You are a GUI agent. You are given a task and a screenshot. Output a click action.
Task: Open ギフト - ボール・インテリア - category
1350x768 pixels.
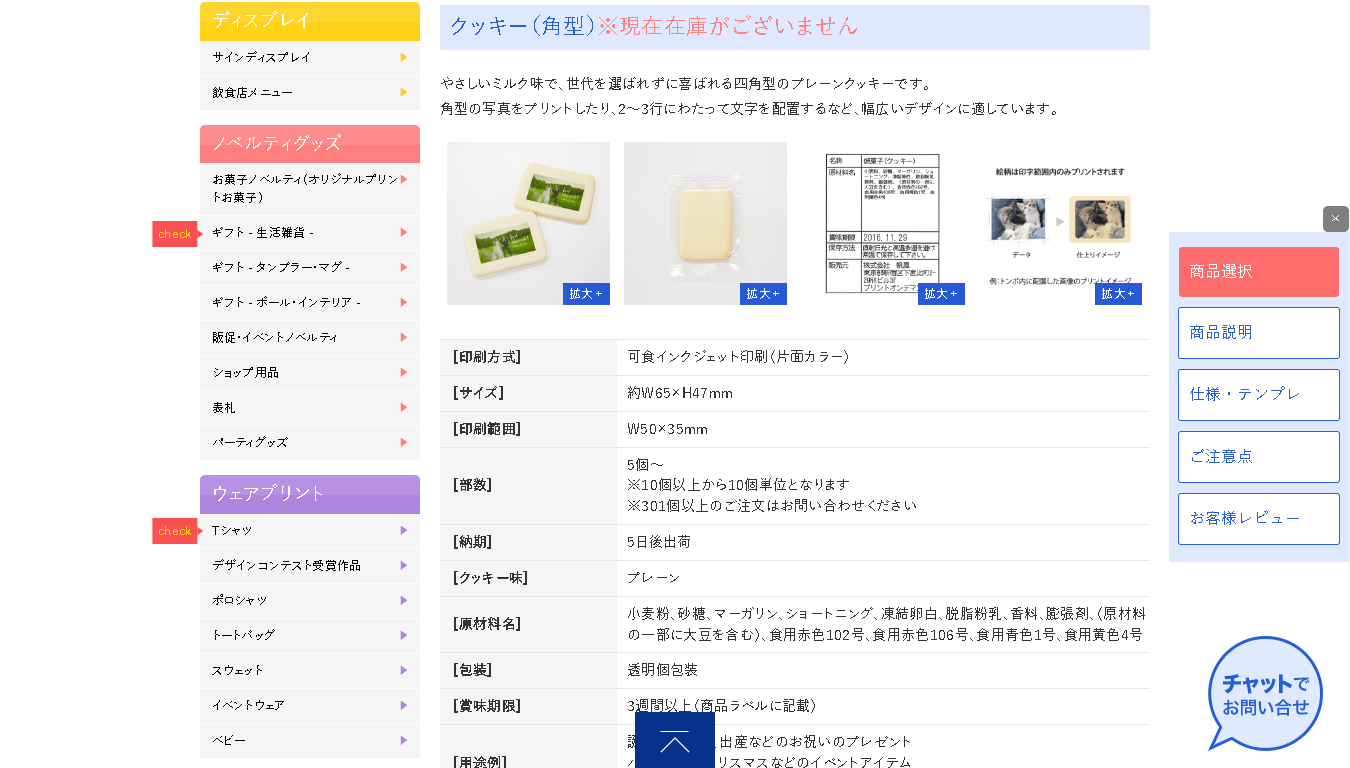(310, 302)
